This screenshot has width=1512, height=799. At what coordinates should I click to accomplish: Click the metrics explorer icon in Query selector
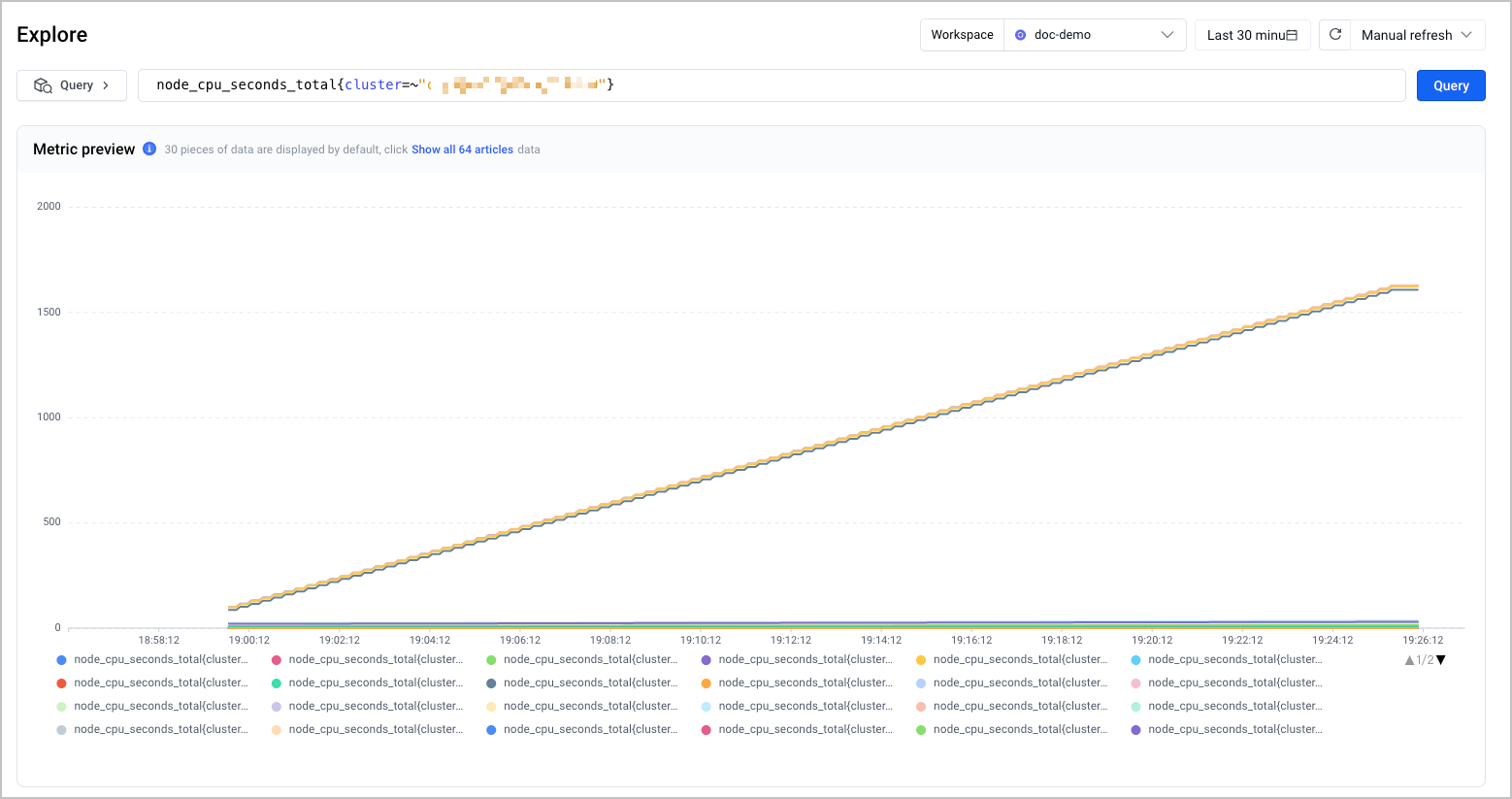pyautogui.click(x=43, y=85)
